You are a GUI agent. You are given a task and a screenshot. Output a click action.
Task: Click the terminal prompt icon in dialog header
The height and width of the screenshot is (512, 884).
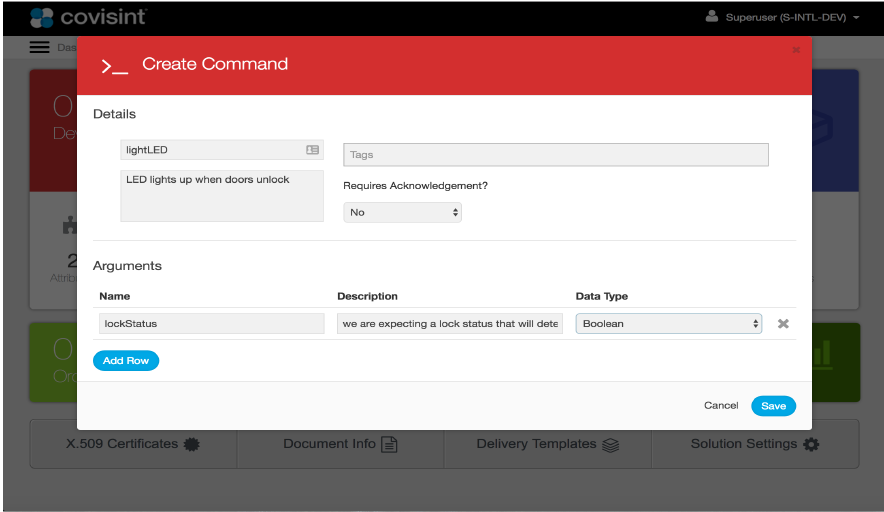pyautogui.click(x=114, y=66)
